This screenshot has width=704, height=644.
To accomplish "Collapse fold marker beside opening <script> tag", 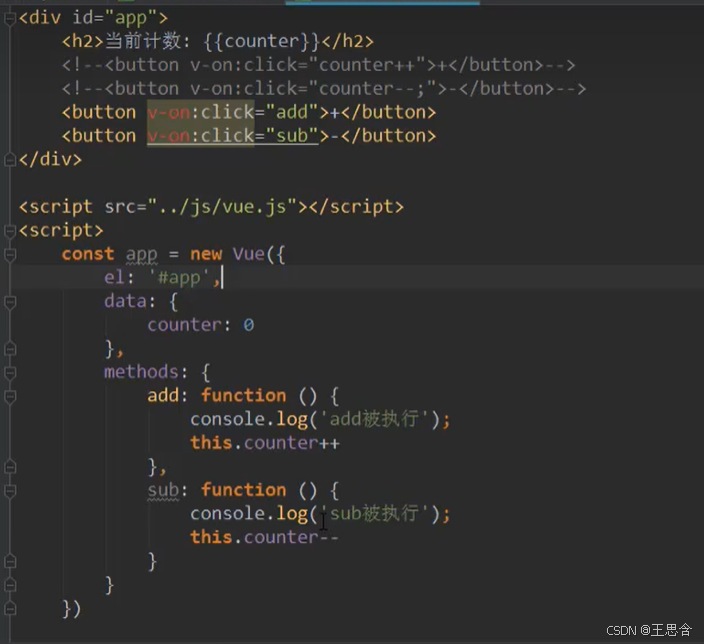I will pyautogui.click(x=10, y=231).
